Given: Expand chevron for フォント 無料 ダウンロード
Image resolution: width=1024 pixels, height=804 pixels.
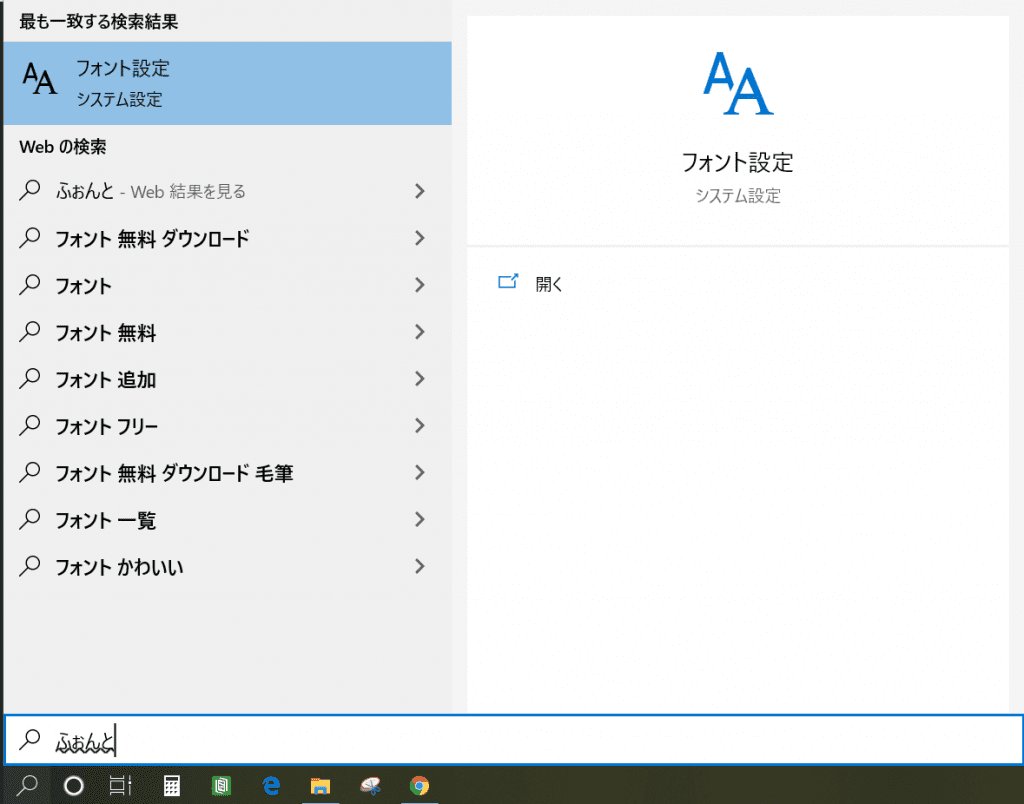Looking at the screenshot, I should (x=419, y=238).
